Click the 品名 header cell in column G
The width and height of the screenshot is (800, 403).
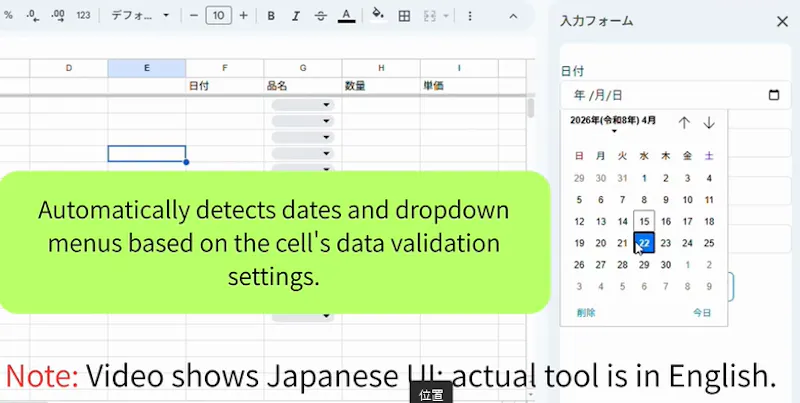pos(303,86)
